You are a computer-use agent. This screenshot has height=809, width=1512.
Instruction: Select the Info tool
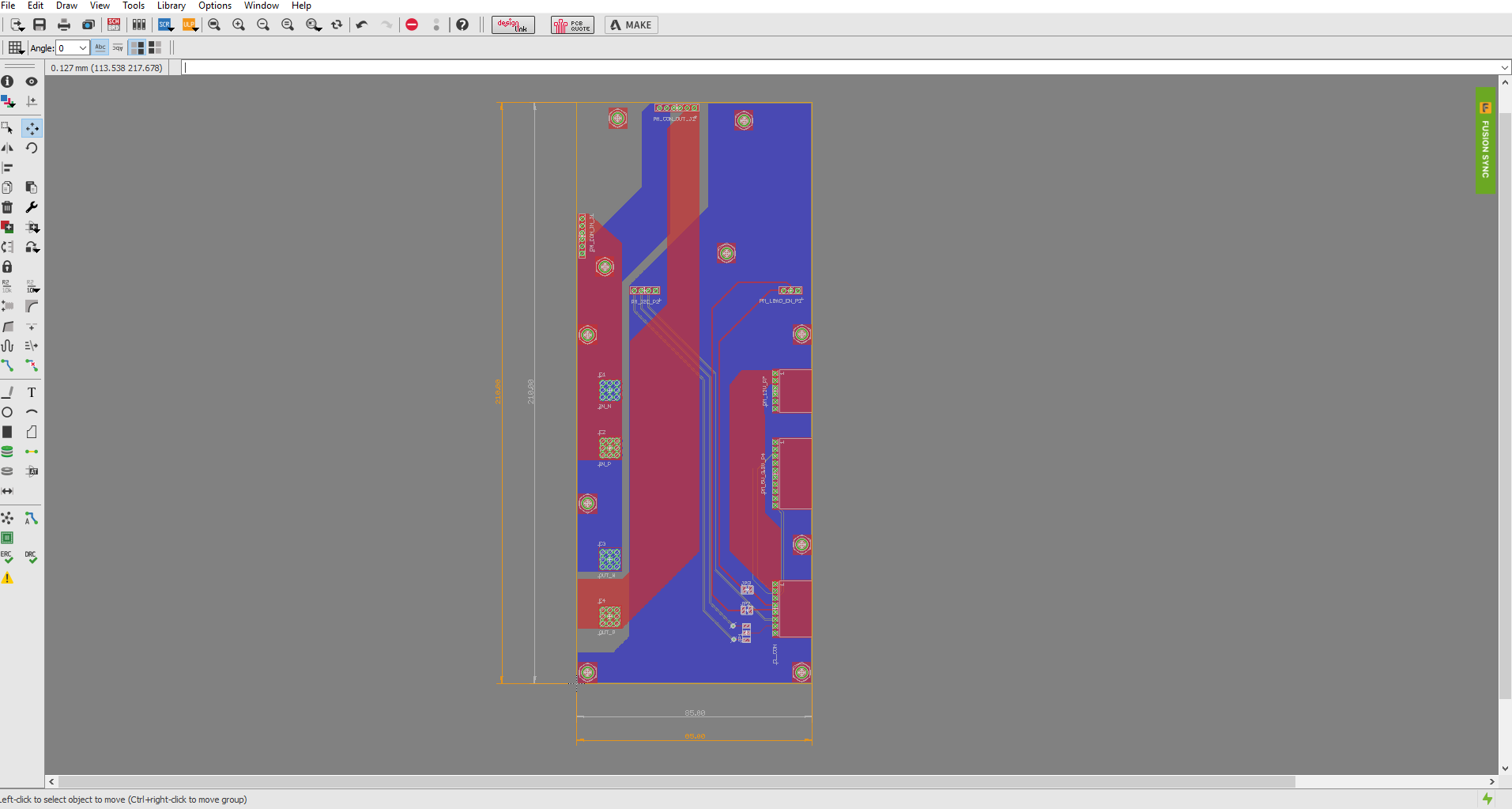pos(7,81)
